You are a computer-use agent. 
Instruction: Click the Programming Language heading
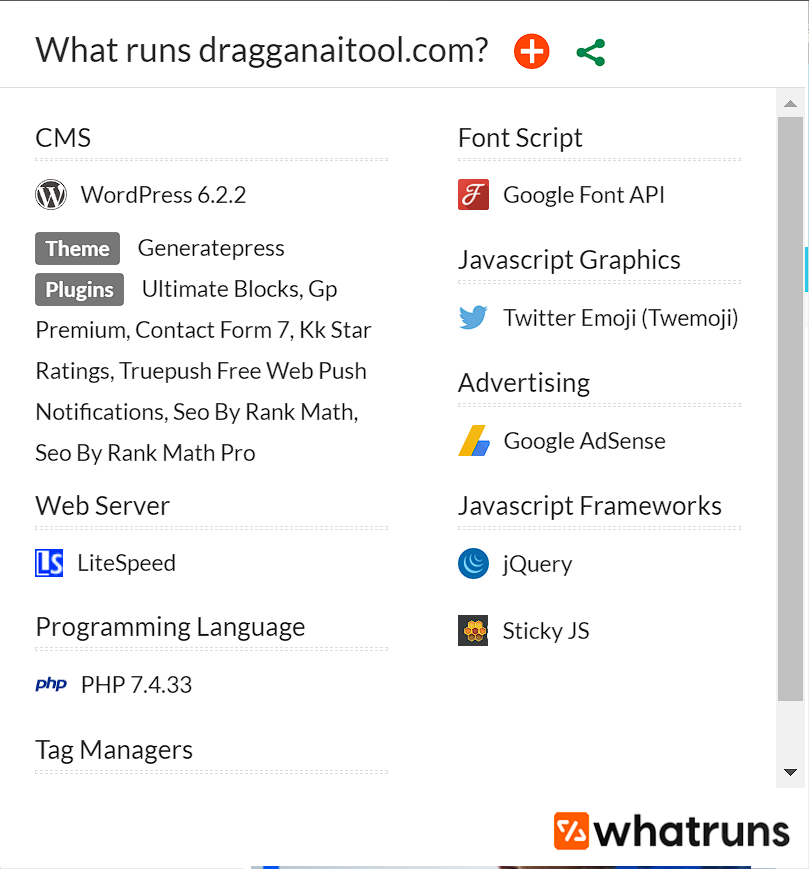coord(171,627)
